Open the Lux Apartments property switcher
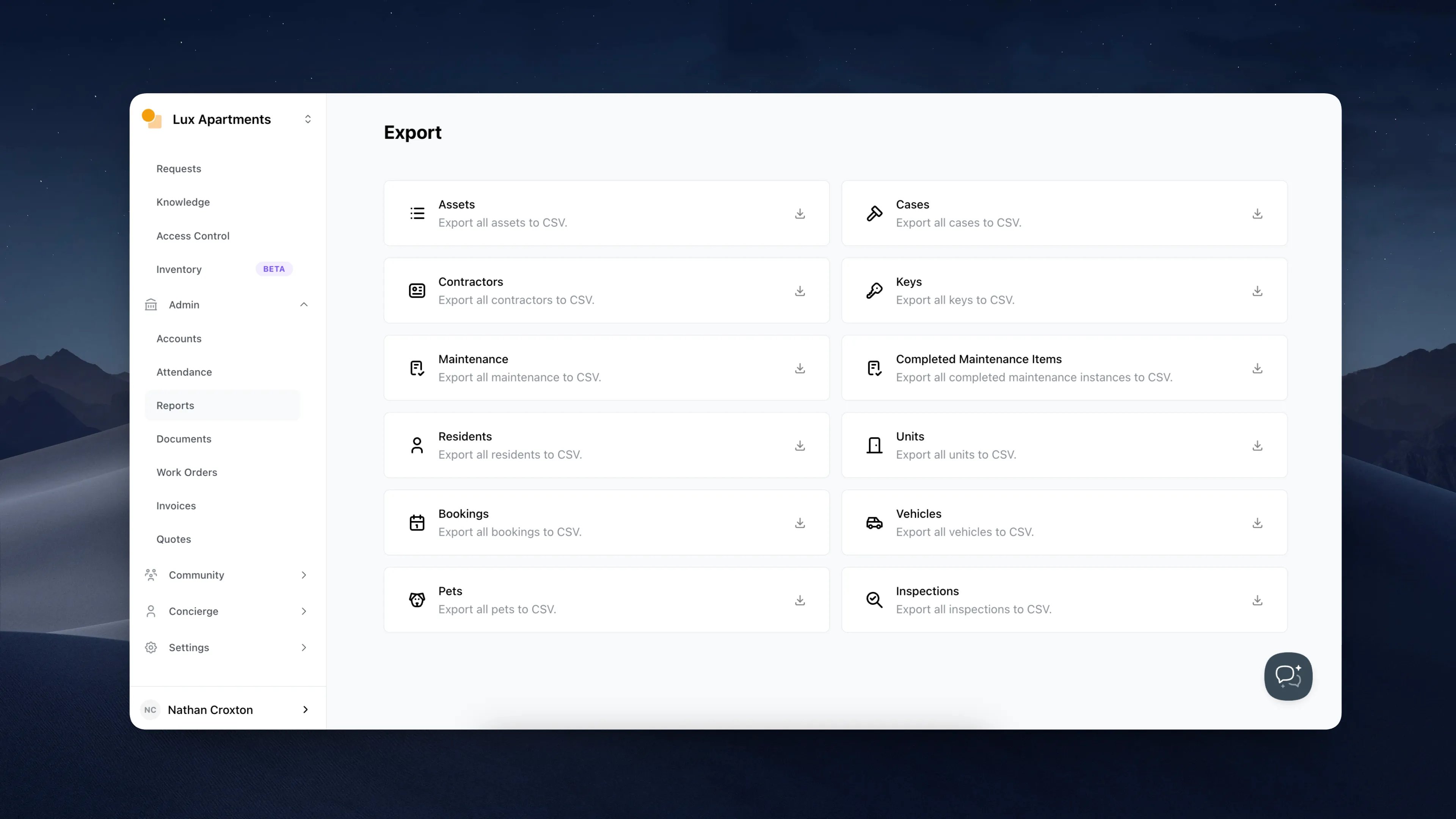 click(308, 119)
